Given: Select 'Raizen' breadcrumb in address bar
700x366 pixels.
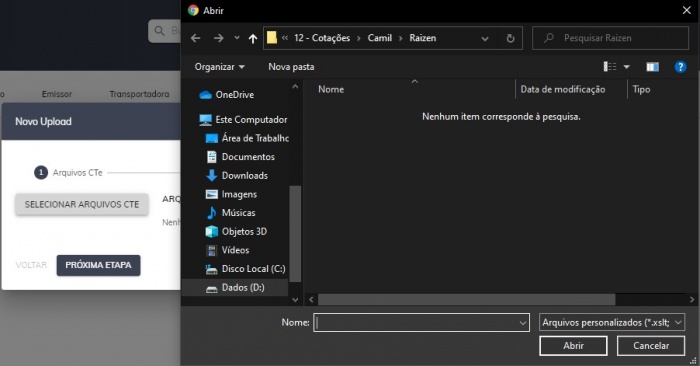Looking at the screenshot, I should coord(422,38).
